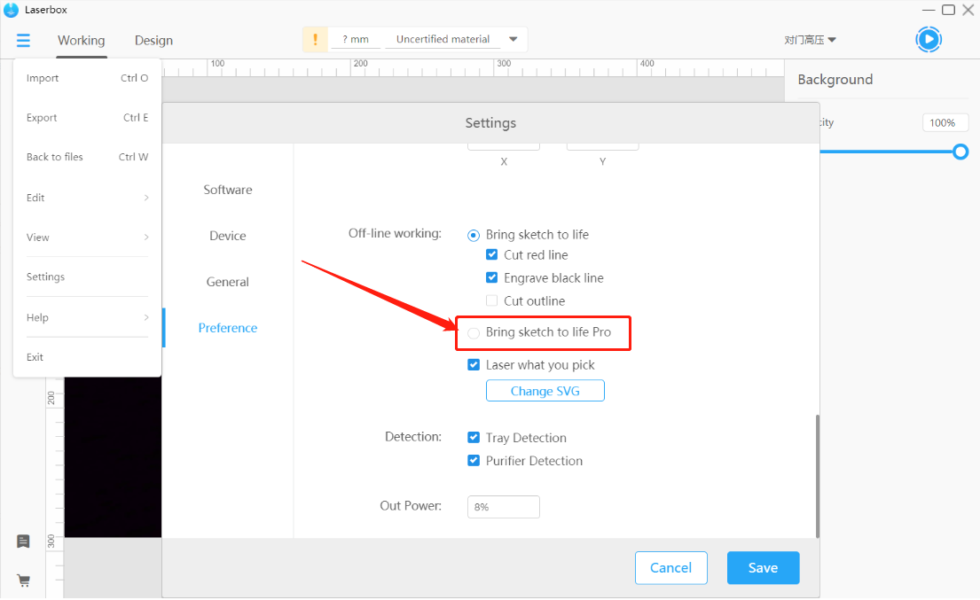The width and height of the screenshot is (980, 600).
Task: Switch to the Working tab
Action: click(81, 41)
